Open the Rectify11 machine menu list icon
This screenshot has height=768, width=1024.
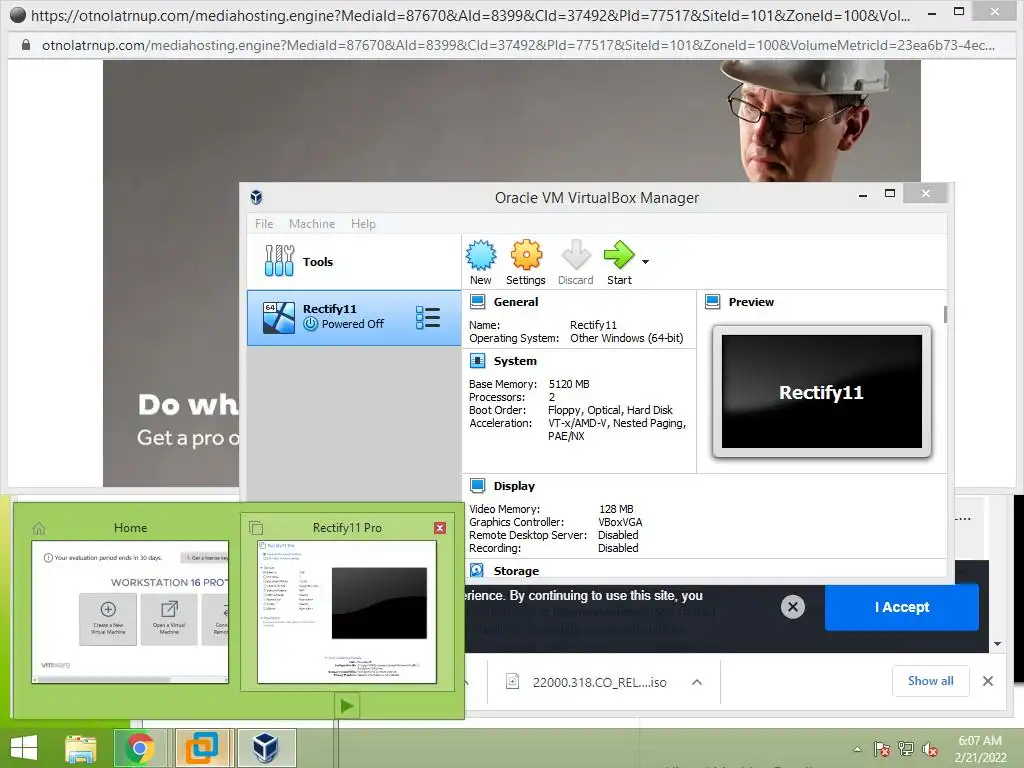[428, 317]
